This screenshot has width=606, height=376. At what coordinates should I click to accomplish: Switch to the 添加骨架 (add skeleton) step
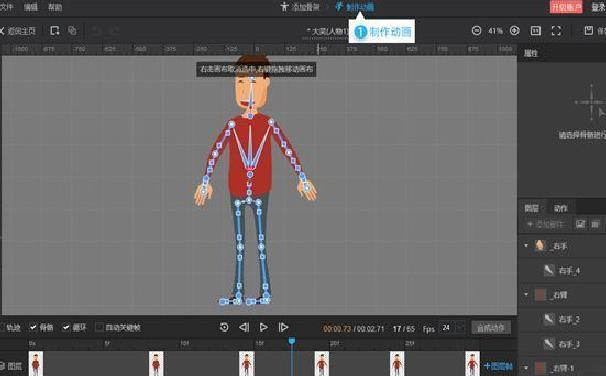[300, 7]
